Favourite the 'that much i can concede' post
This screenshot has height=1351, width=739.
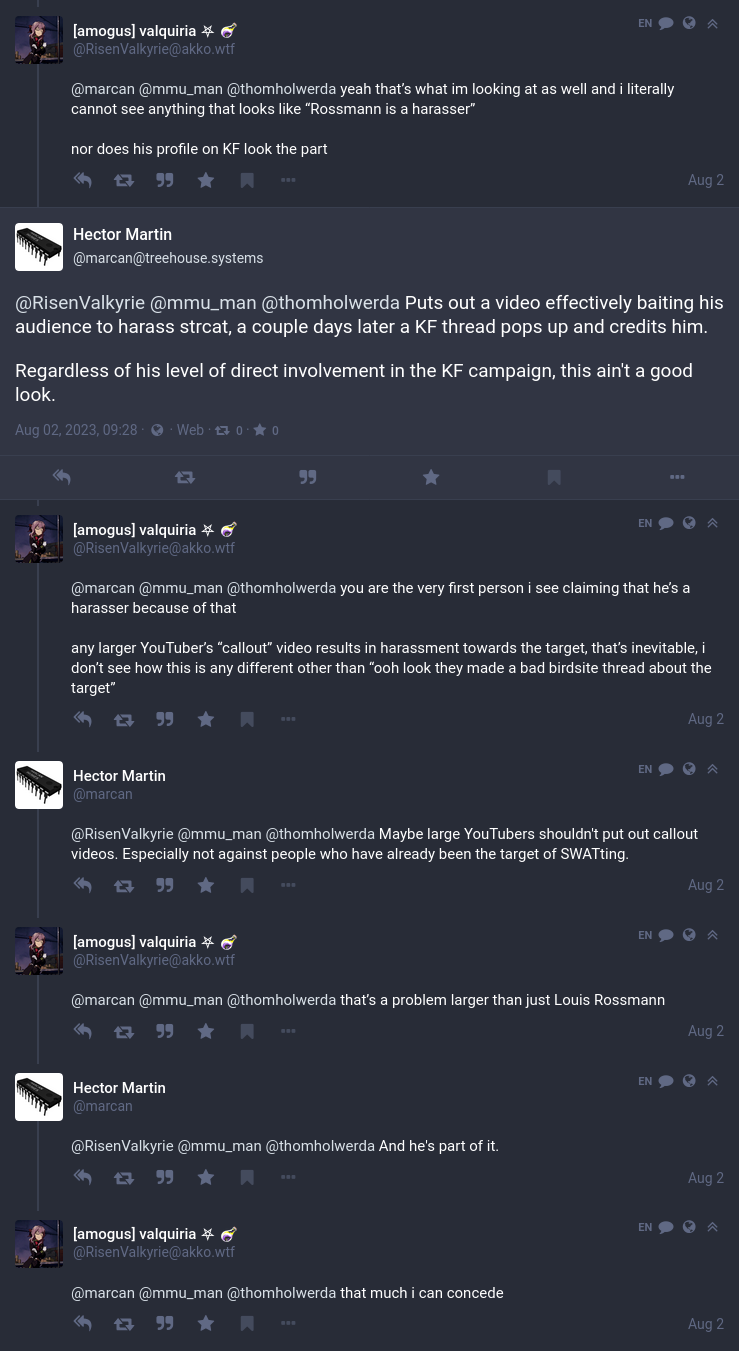point(206,1324)
